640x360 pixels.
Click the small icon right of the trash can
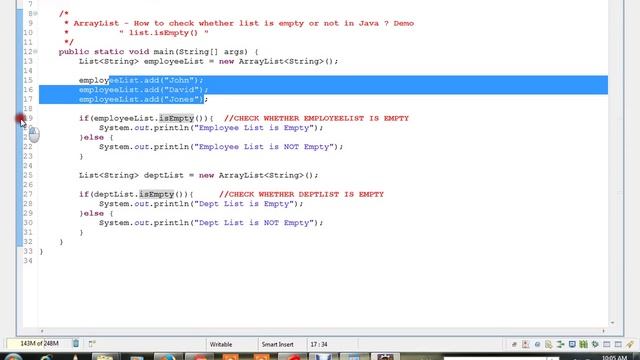92,344
